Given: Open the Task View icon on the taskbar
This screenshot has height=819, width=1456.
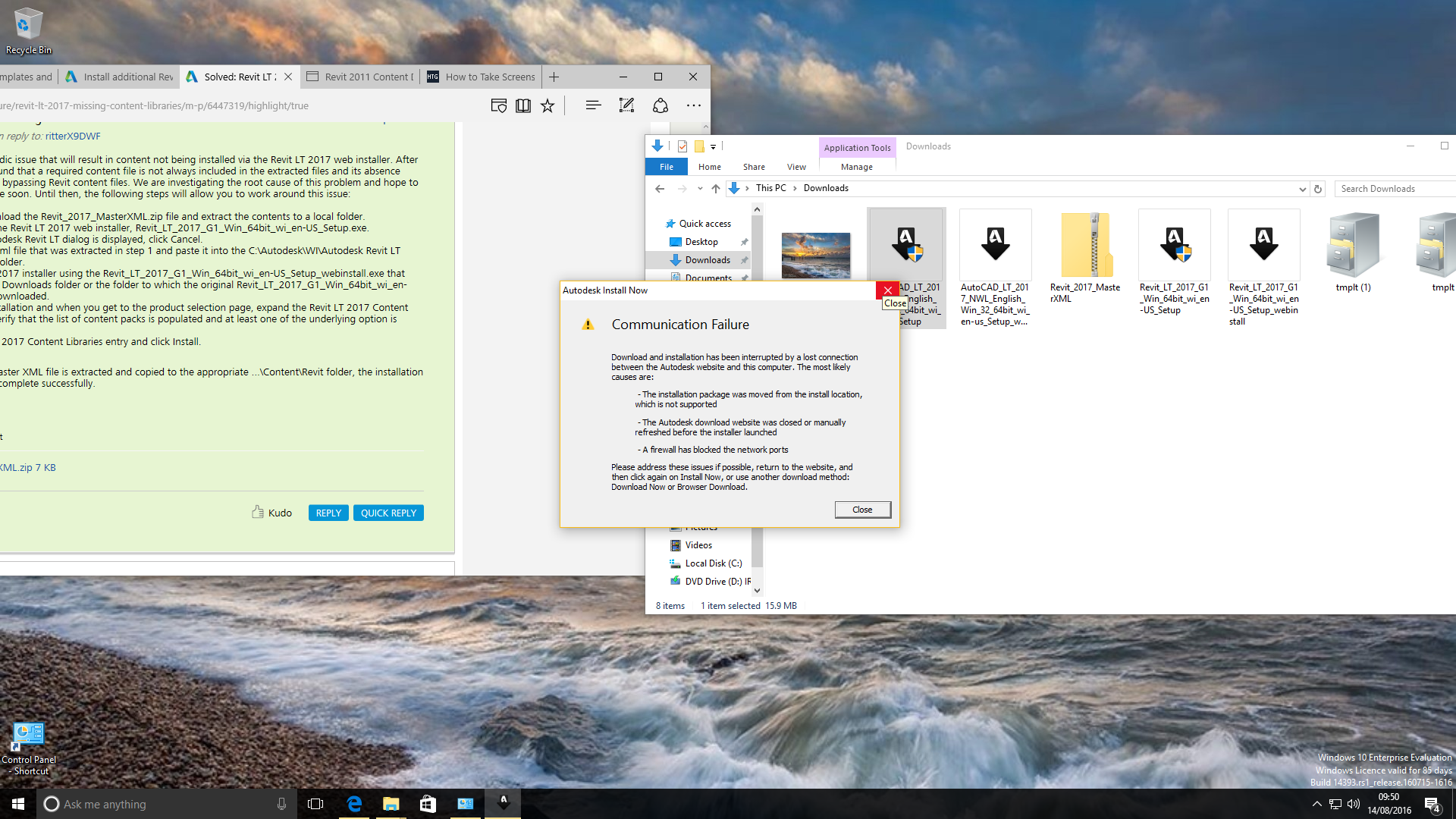Looking at the screenshot, I should 315,804.
